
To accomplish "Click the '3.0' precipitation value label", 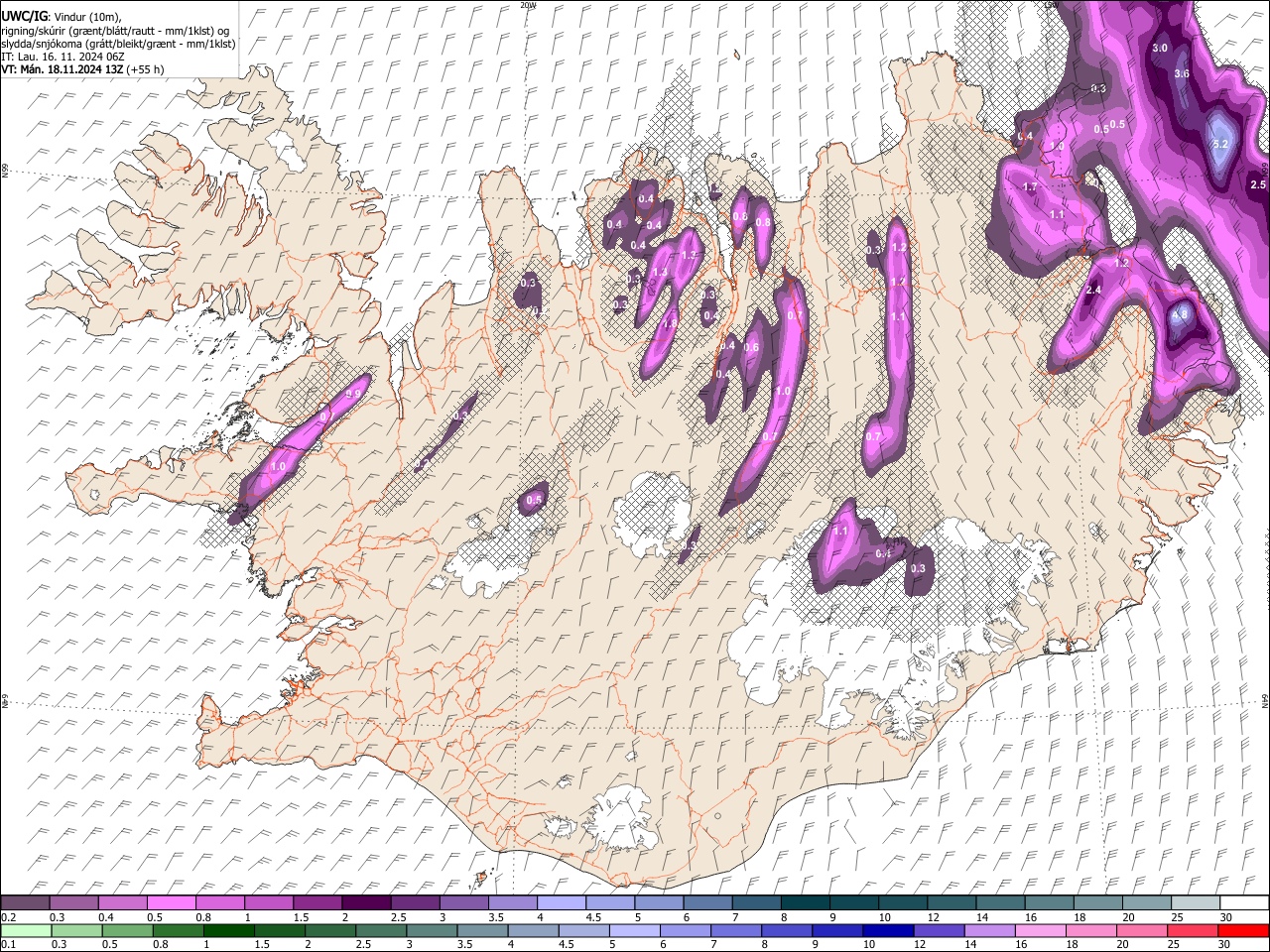I will (x=1160, y=48).
